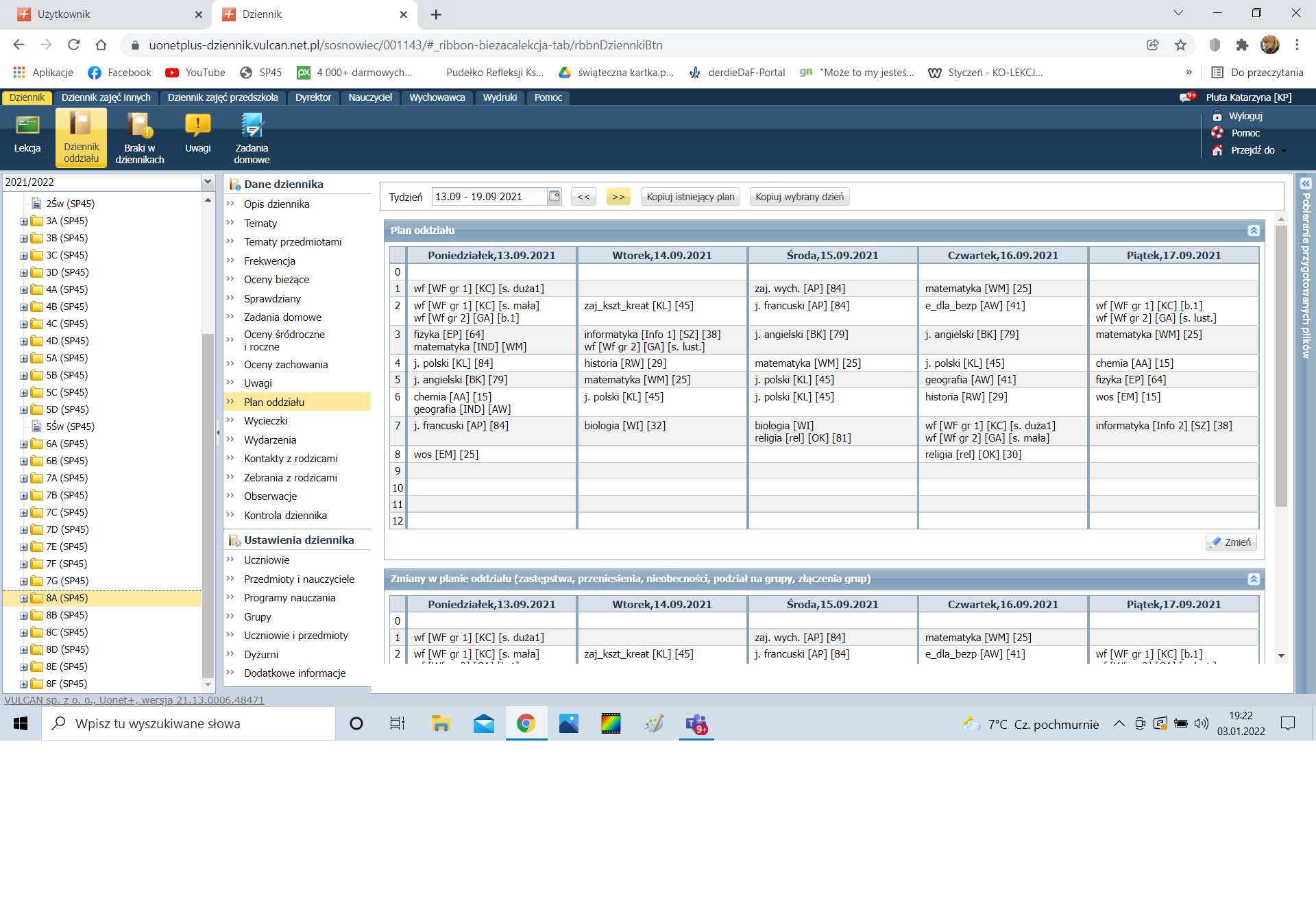
Task: Expand the 8B (SP45) tree node
Action: [24, 616]
